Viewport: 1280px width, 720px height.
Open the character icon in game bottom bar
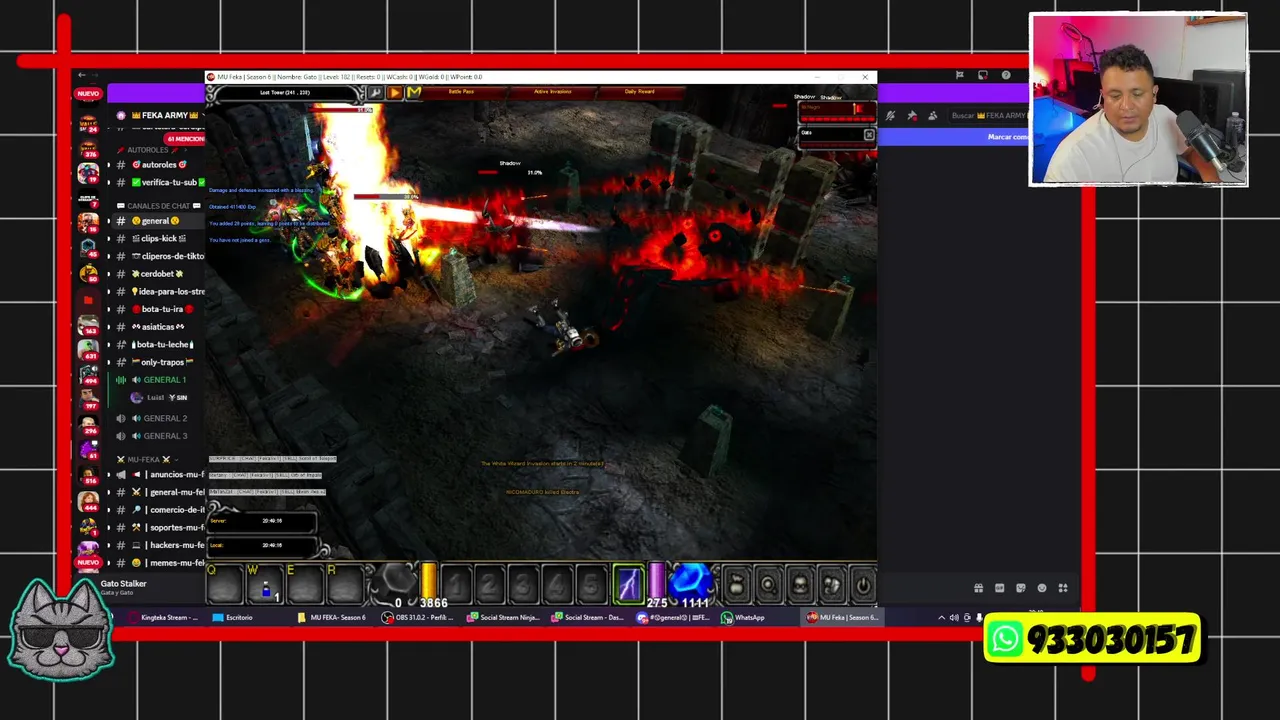pyautogui.click(x=800, y=585)
